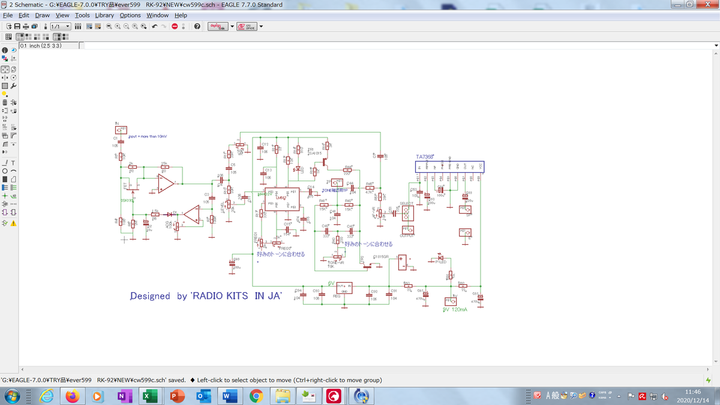This screenshot has width=720, height=405.
Task: Open Help via the question mark icon
Action: coord(197,26)
